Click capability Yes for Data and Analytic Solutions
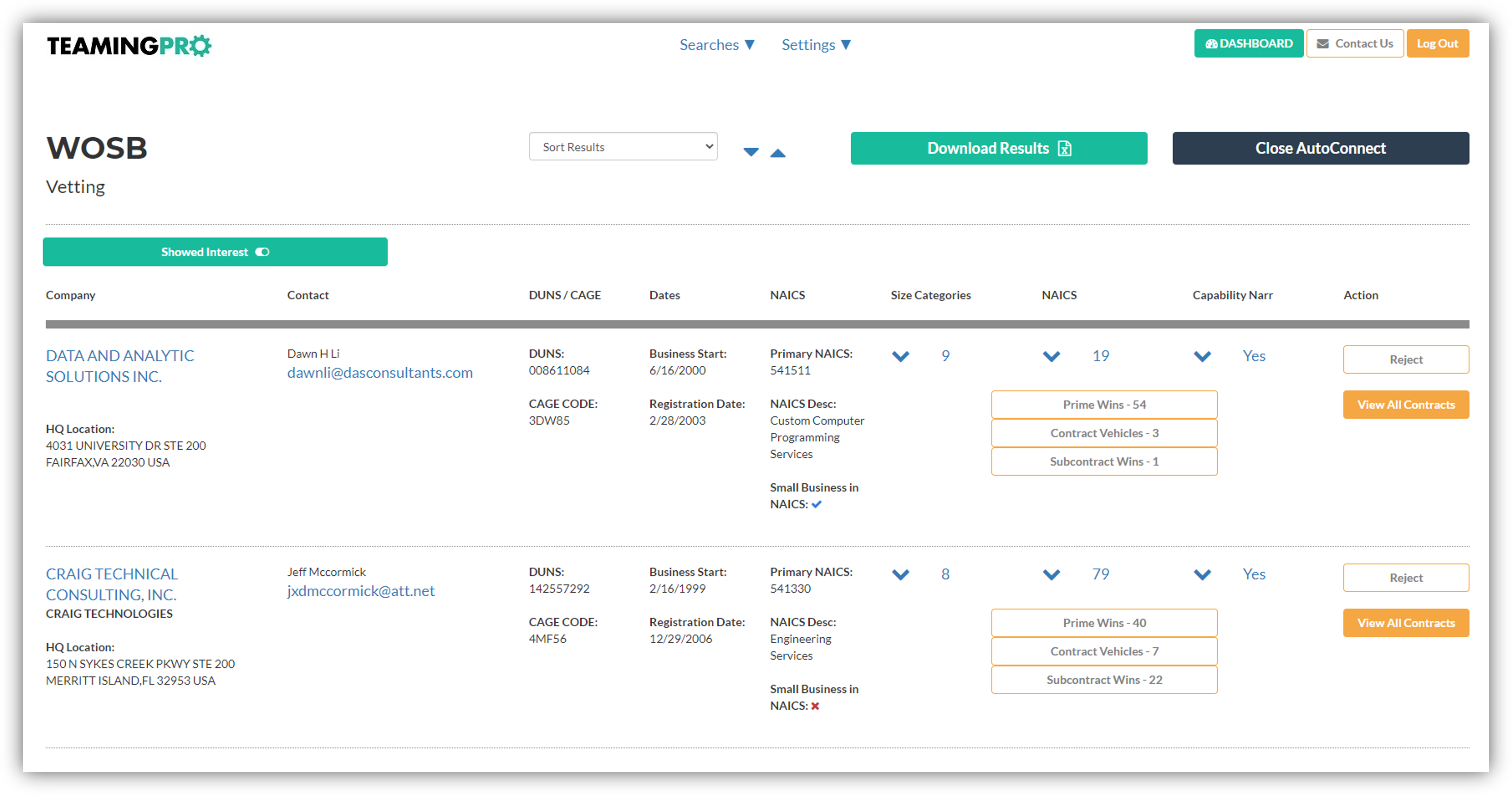 1254,356
